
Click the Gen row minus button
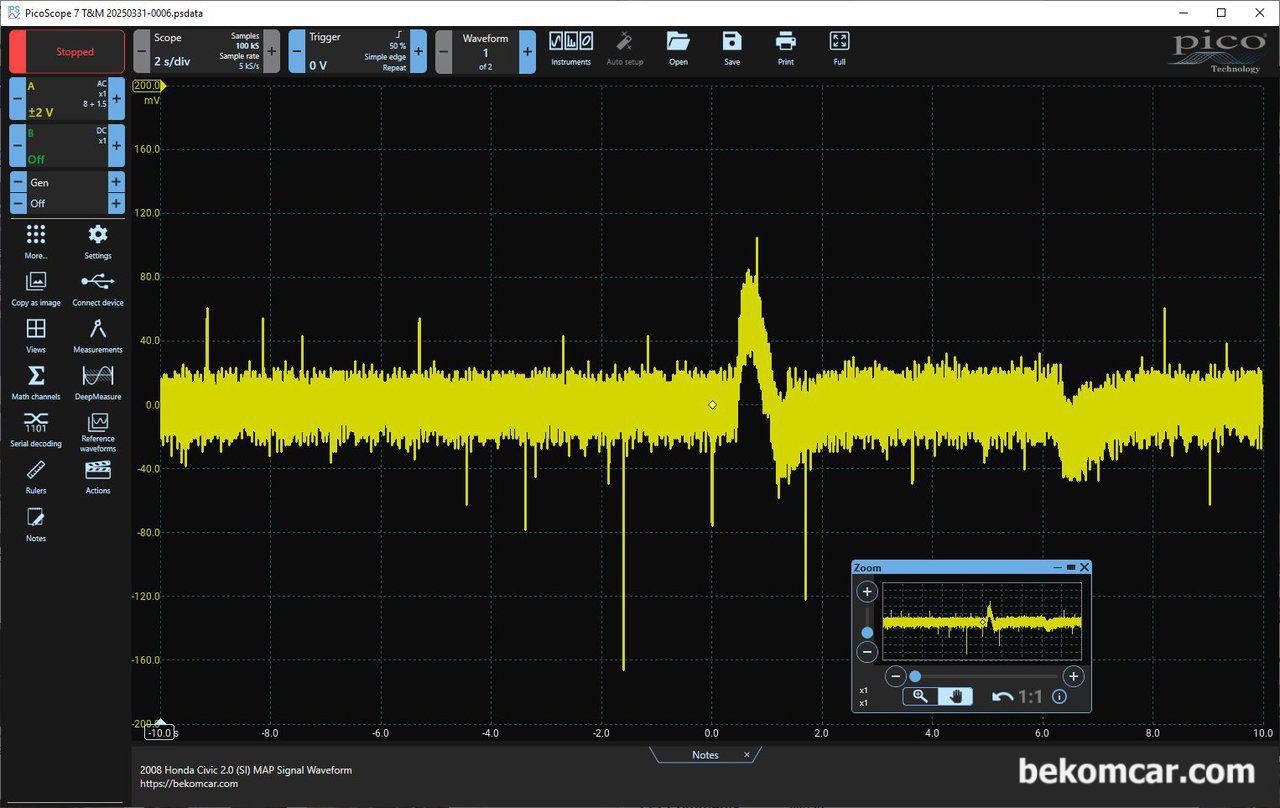tap(17, 182)
